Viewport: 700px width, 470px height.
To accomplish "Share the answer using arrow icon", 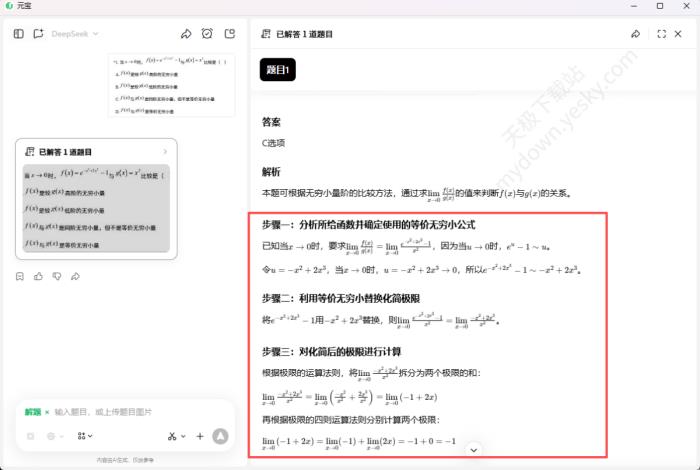I will (x=75, y=276).
